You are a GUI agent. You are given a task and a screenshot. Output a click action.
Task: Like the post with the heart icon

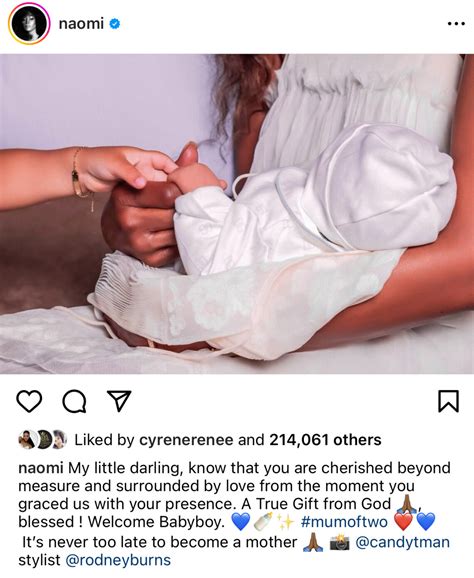[x=29, y=401]
